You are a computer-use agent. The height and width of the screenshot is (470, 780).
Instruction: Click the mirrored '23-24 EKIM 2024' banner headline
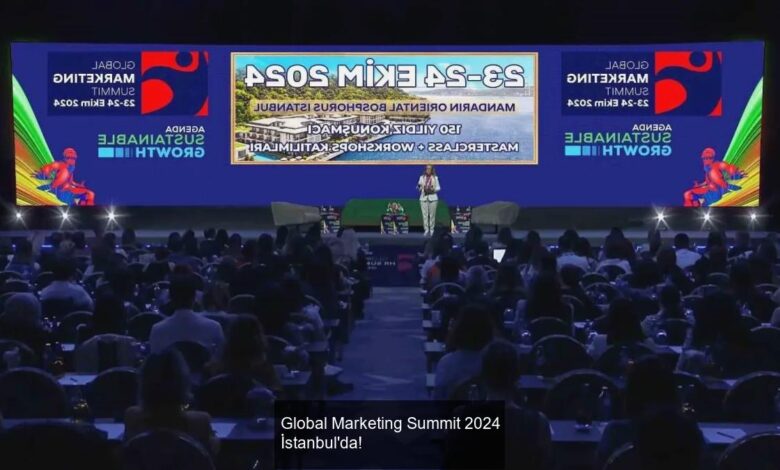pyautogui.click(x=384, y=76)
